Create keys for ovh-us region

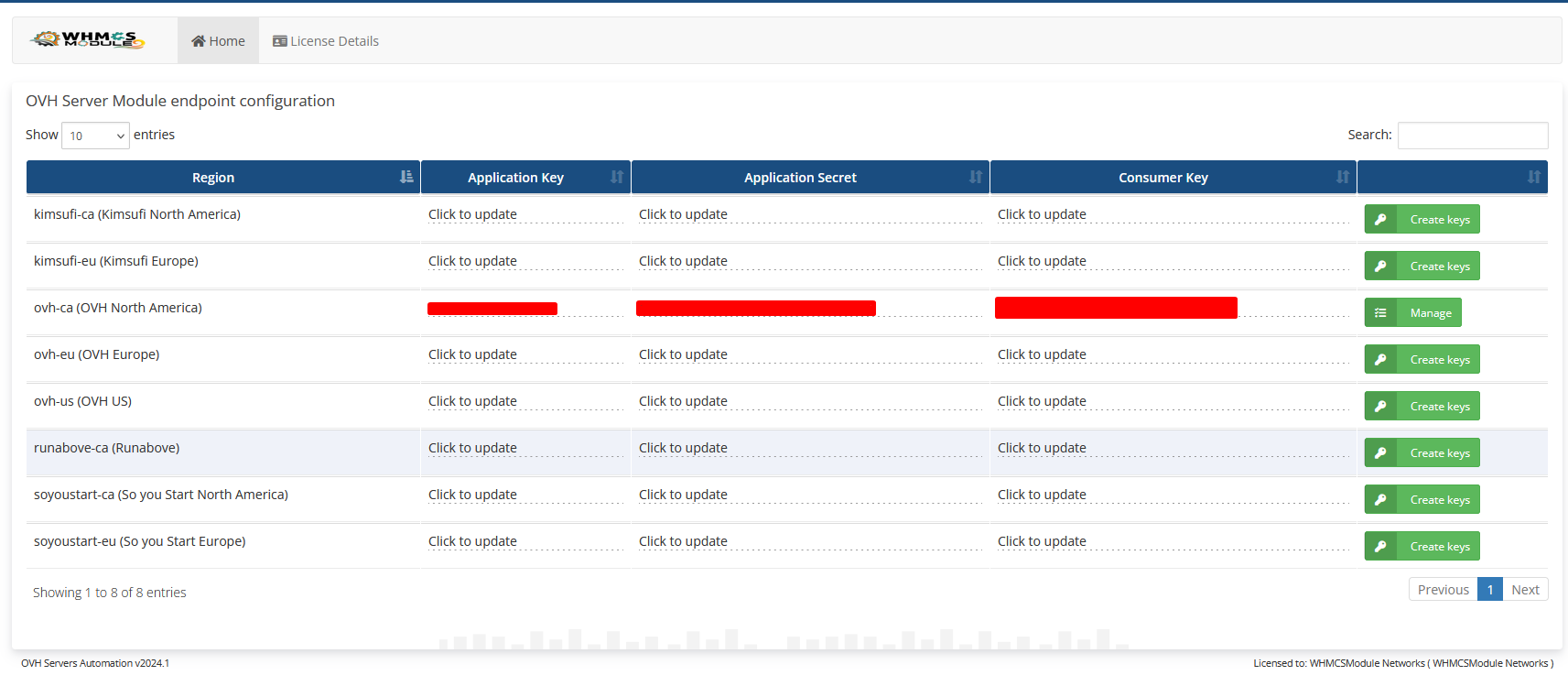point(1422,406)
